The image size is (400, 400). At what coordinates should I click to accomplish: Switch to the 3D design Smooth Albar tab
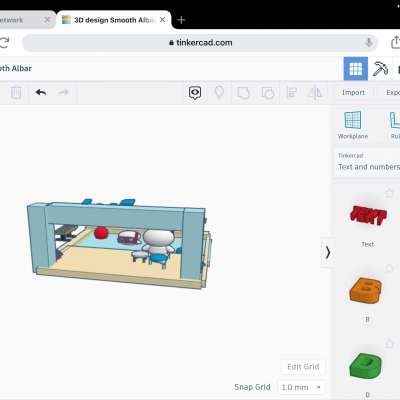pos(114,20)
